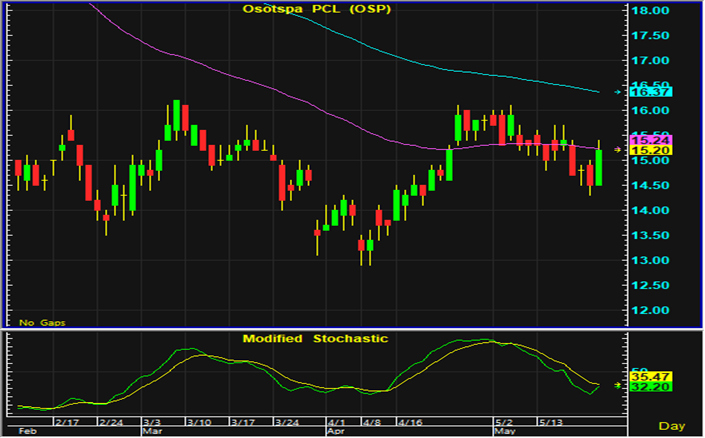The image size is (705, 438).
Task: Select the 5/13 date label
Action: pos(551,422)
